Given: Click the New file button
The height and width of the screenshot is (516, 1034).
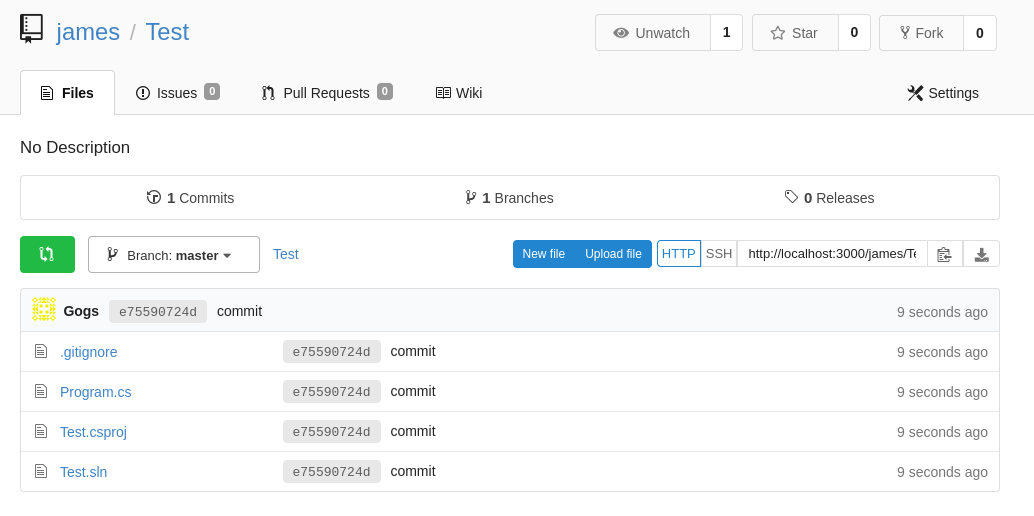Looking at the screenshot, I should [x=543, y=254].
